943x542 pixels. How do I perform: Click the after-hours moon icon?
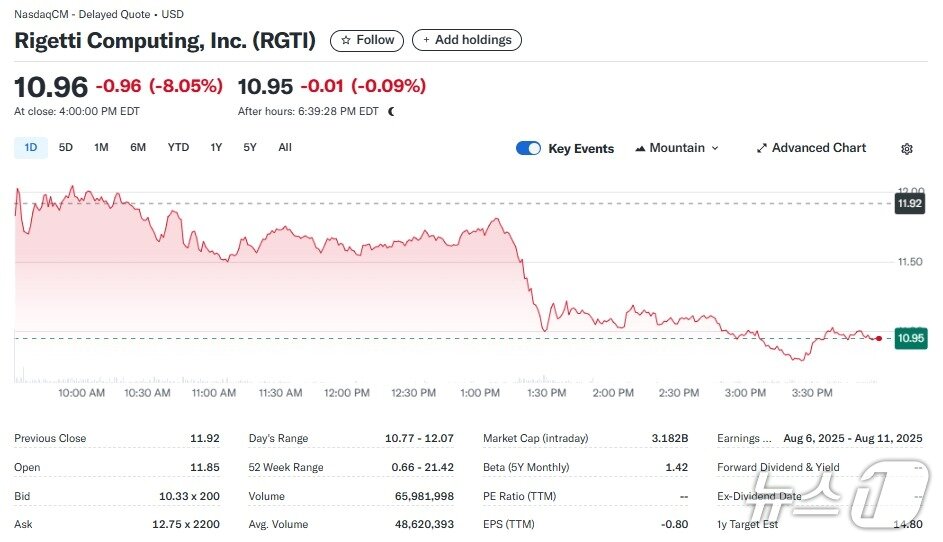tap(391, 112)
